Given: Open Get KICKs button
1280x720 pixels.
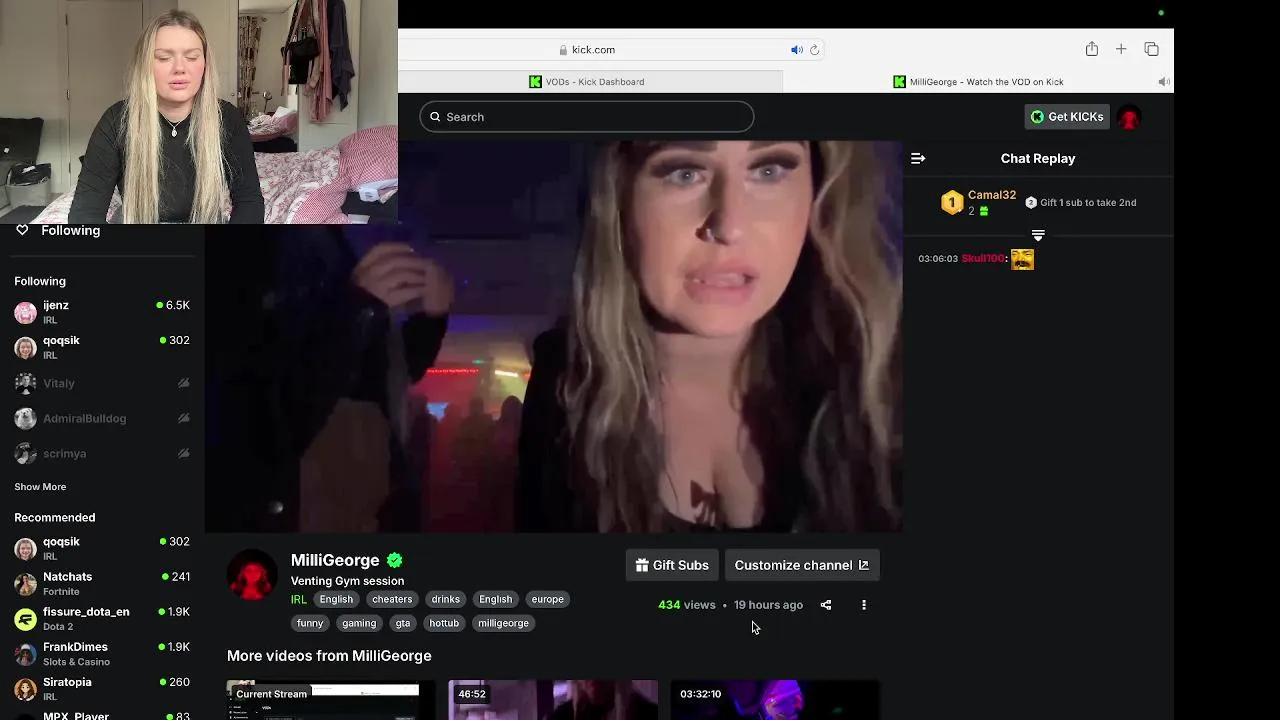Looking at the screenshot, I should click(1067, 117).
